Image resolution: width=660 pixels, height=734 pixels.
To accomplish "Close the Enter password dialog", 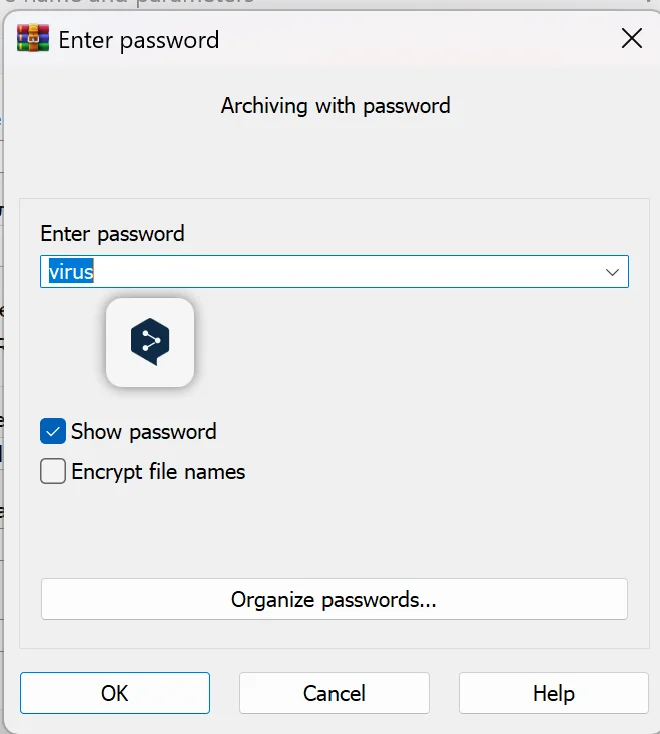I will (x=631, y=38).
